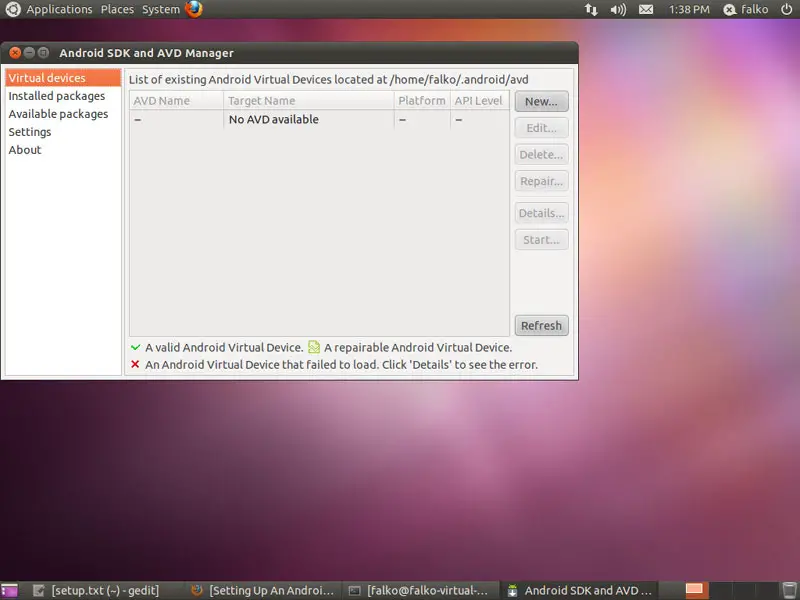The height and width of the screenshot is (600, 800).
Task: Click the repairable device legend icon
Action: 314,347
